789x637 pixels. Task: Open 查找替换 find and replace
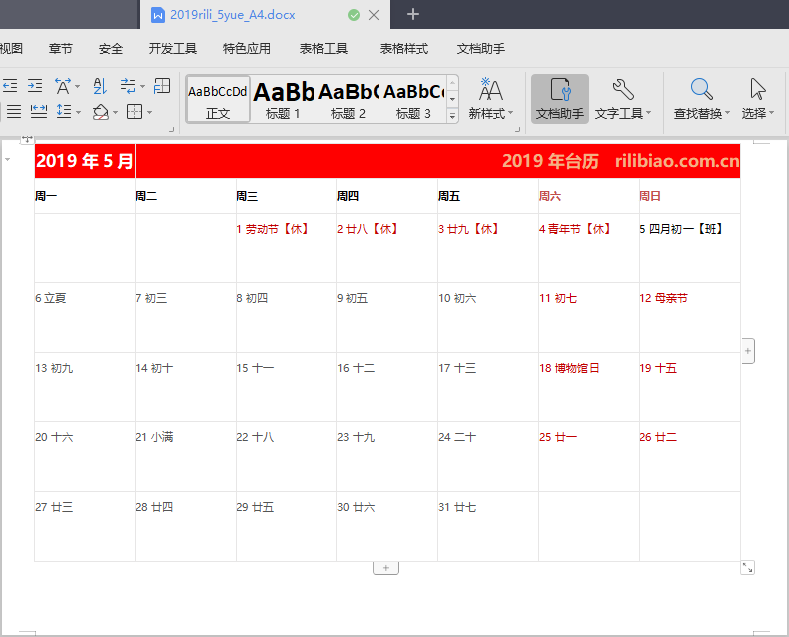click(701, 99)
